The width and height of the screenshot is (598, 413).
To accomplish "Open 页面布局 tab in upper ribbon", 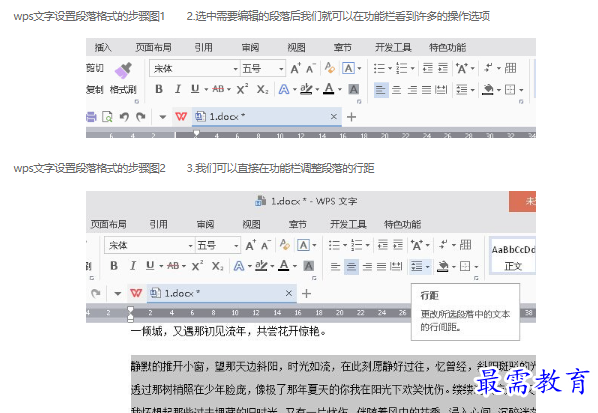I will (x=154, y=47).
